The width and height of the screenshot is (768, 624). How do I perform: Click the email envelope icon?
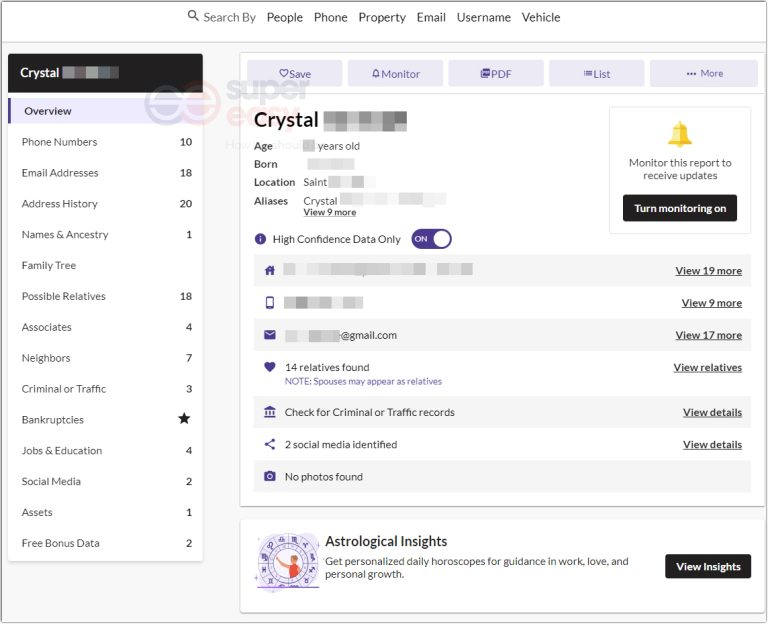pos(269,335)
